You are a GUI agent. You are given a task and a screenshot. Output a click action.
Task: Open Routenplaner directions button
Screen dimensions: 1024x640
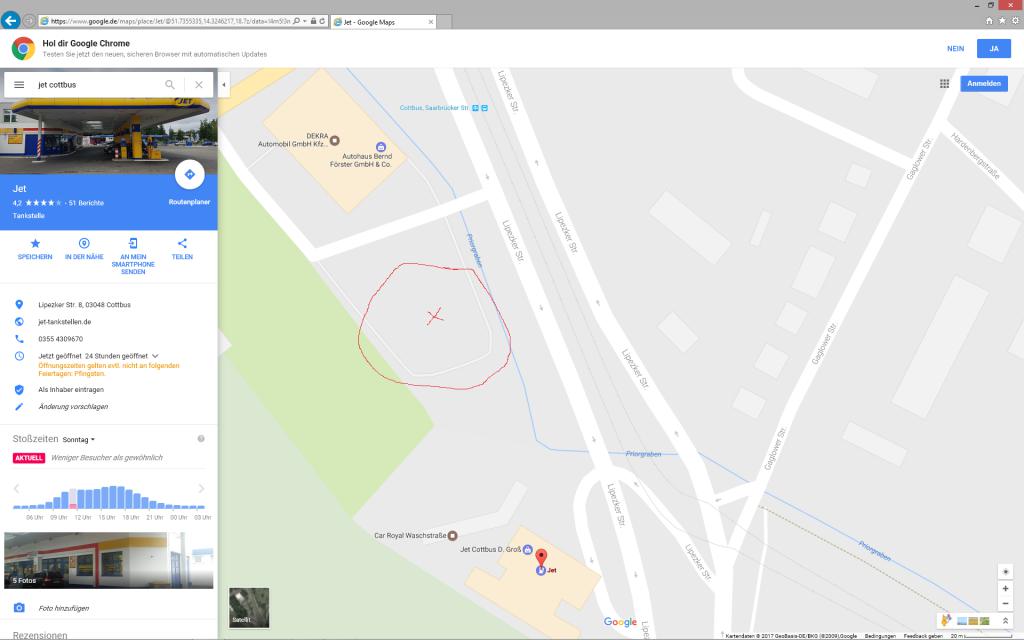click(x=189, y=175)
